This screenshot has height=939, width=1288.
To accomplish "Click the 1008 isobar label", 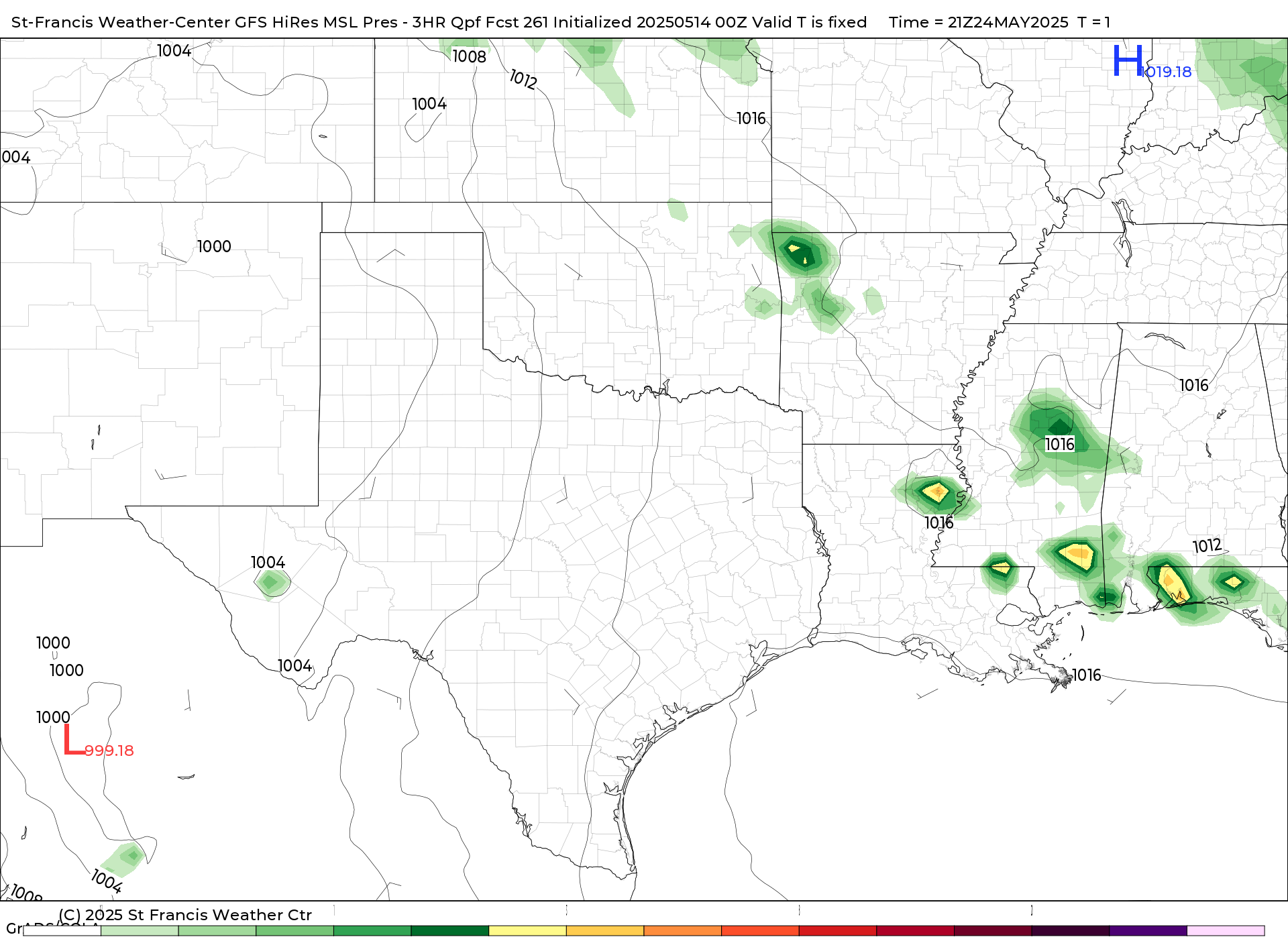I will coord(469,56).
